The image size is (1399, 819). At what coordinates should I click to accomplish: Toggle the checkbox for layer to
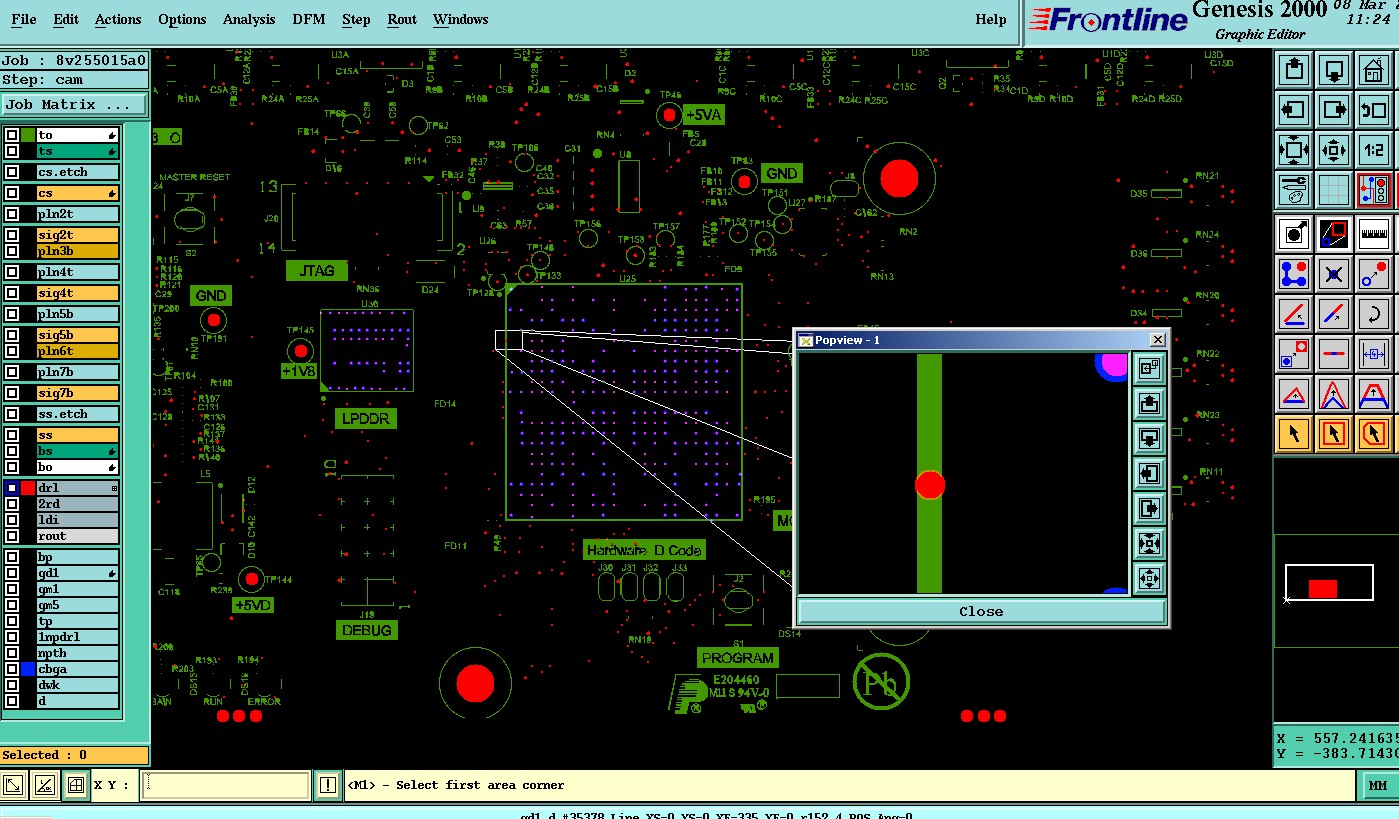(x=12, y=135)
